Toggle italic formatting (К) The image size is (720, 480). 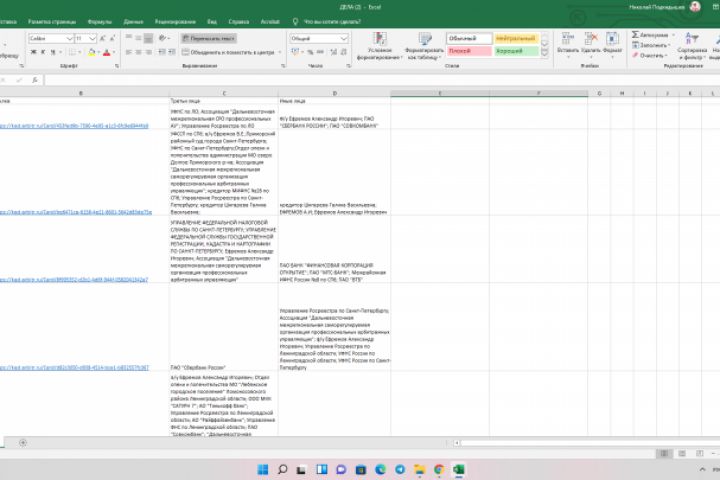coord(43,52)
